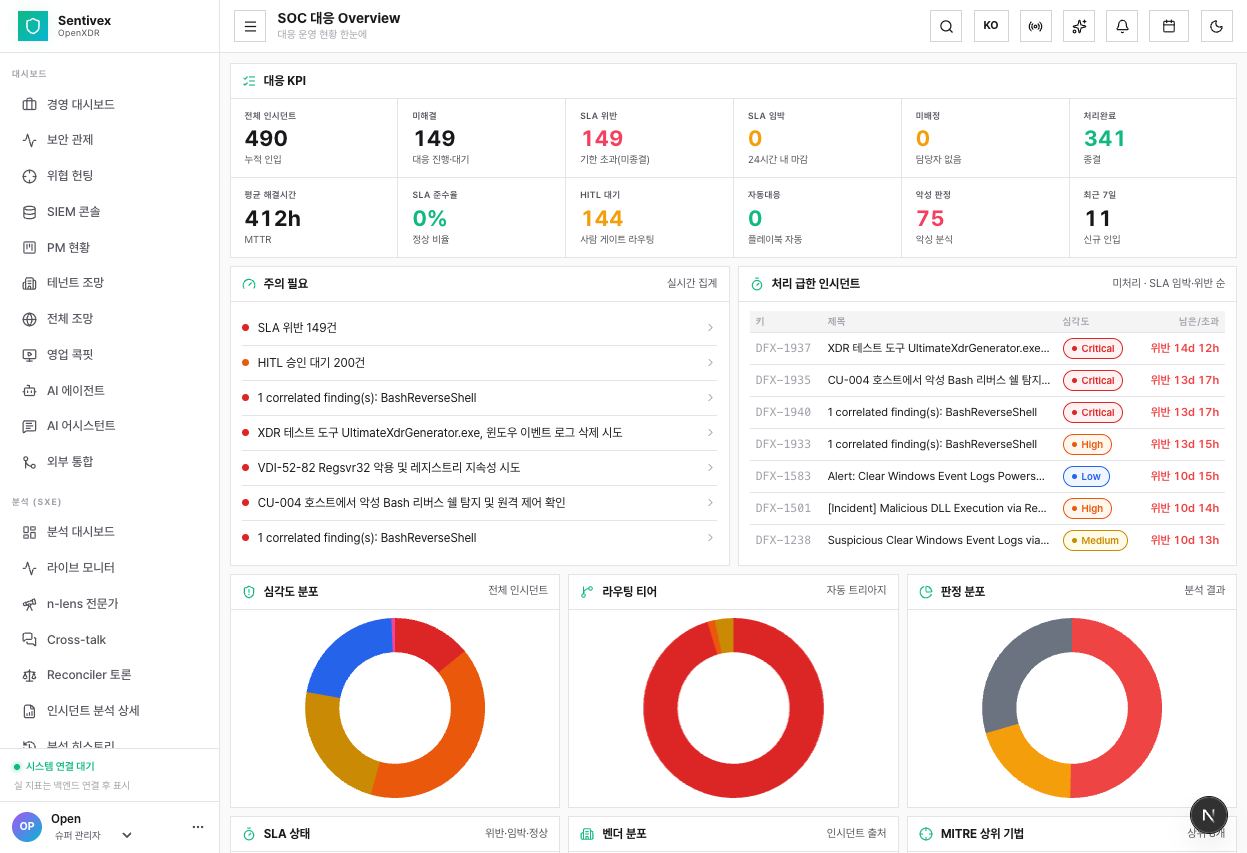
Task: Click the telescope icon beside n-lens 전문가
Action: point(29,604)
